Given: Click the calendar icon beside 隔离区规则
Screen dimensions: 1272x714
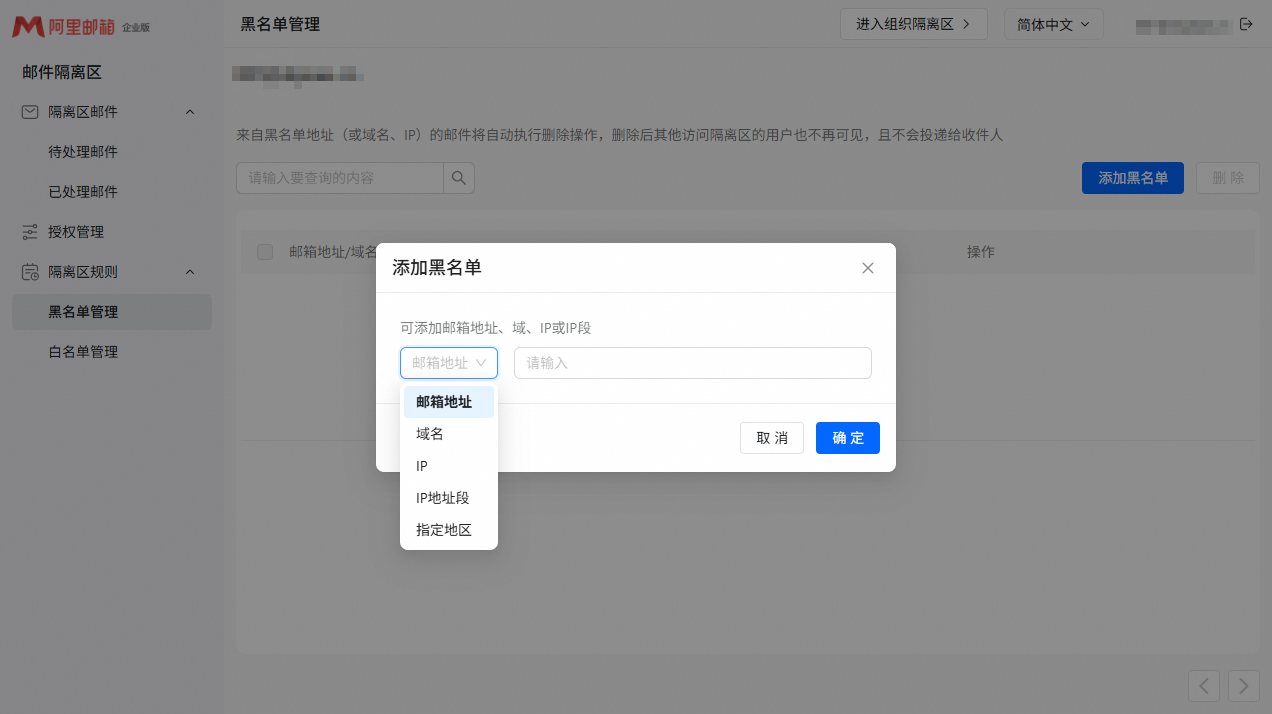Looking at the screenshot, I should tap(30, 272).
